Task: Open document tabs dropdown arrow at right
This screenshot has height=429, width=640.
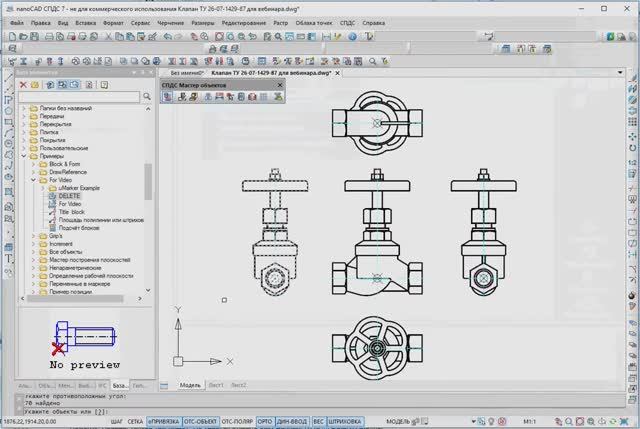Action: [620, 73]
